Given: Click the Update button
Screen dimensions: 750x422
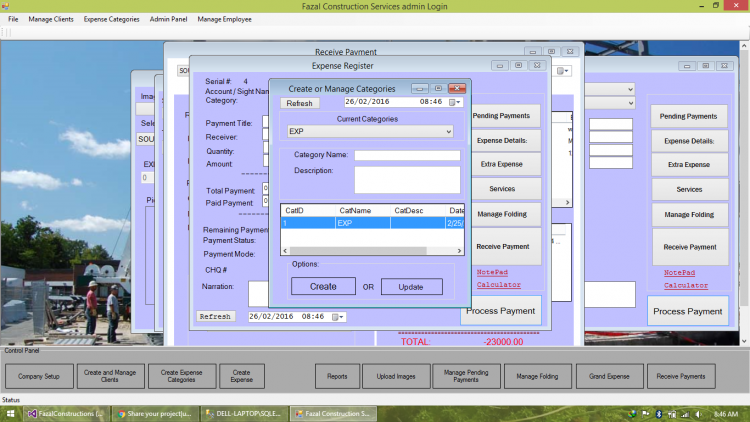Looking at the screenshot, I should (x=411, y=287).
